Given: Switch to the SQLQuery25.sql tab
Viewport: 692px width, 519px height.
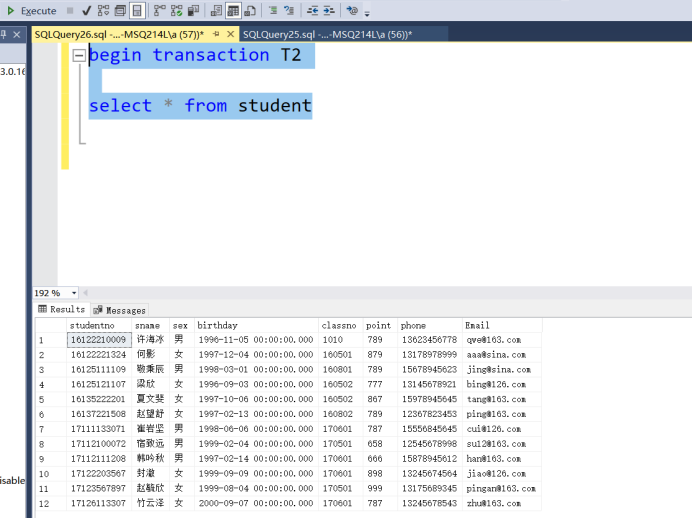Looking at the screenshot, I should [327, 34].
